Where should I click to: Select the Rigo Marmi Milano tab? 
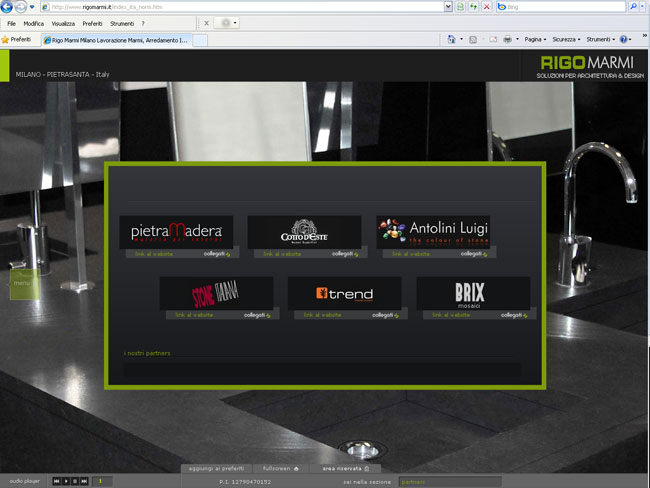point(116,40)
